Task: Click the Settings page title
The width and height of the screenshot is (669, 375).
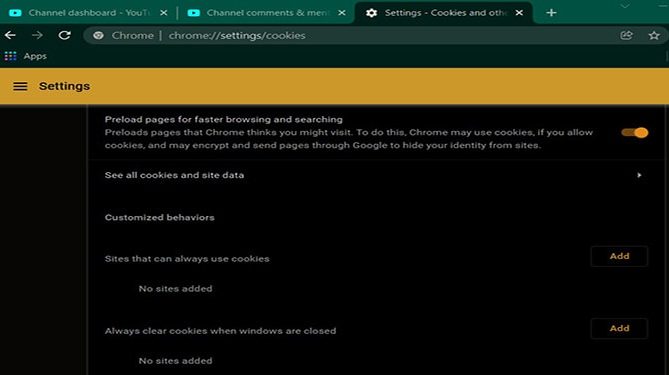Action: tap(64, 86)
